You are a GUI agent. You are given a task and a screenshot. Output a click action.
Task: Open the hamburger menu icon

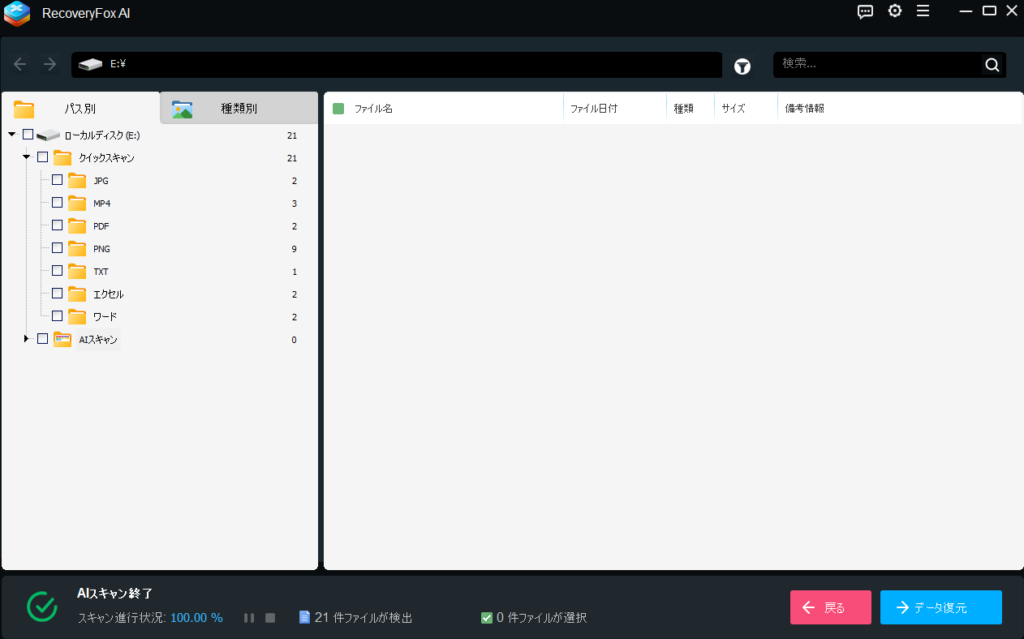coord(923,11)
